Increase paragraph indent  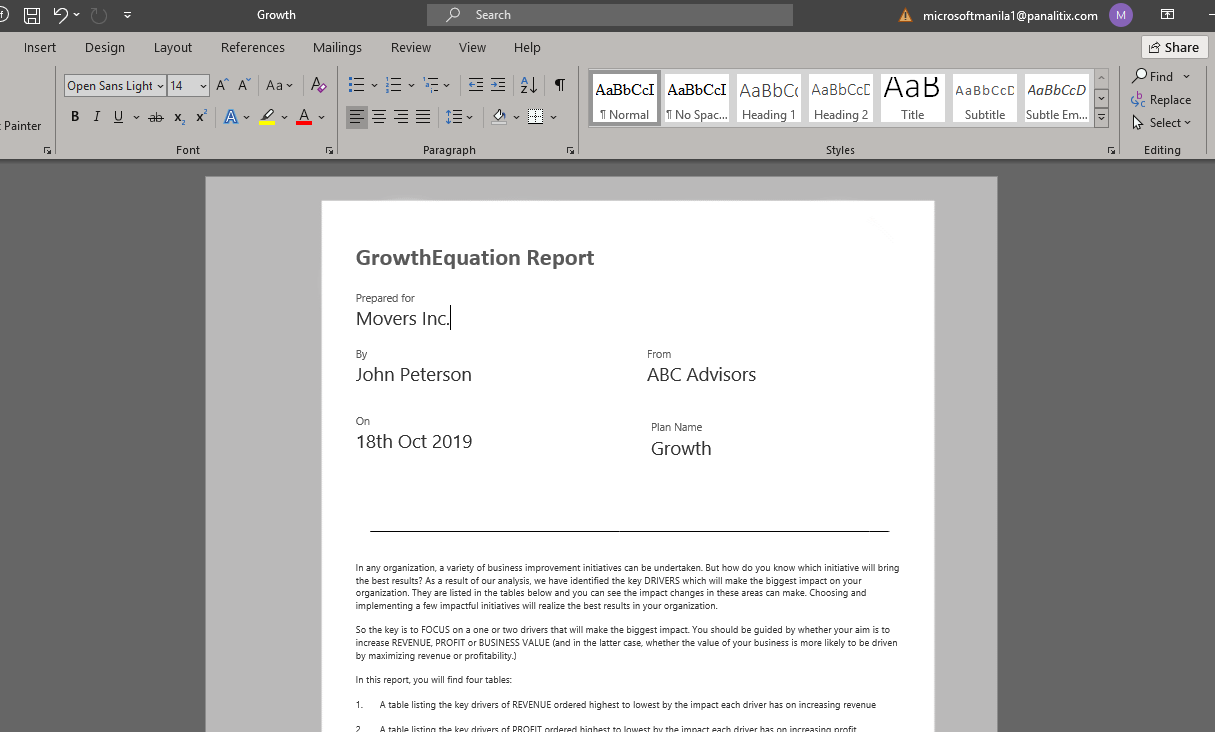pyautogui.click(x=498, y=86)
